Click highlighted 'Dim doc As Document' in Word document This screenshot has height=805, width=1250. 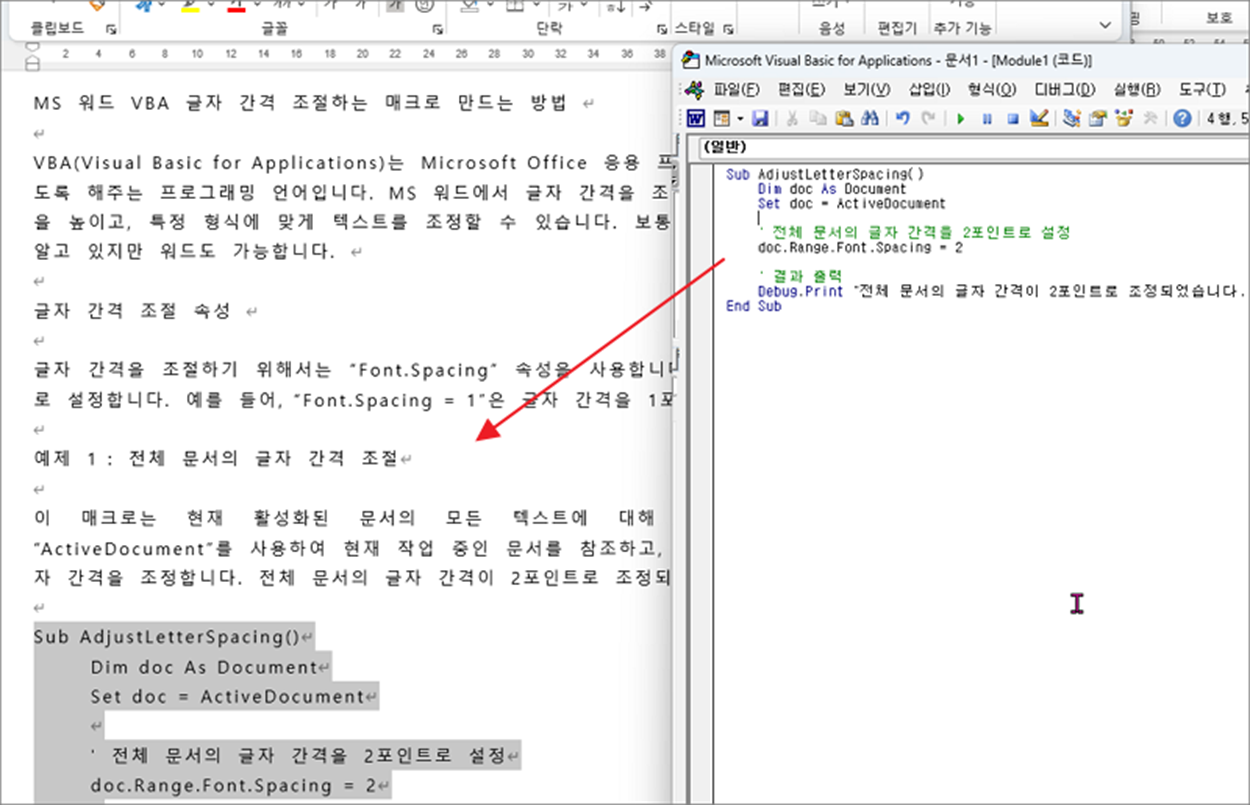[x=203, y=667]
